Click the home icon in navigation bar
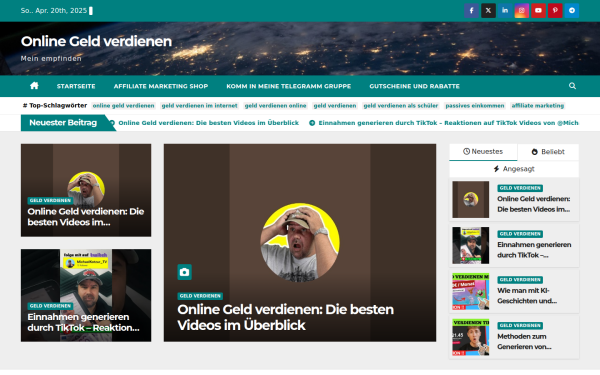Image resolution: width=600 pixels, height=375 pixels. tap(34, 86)
